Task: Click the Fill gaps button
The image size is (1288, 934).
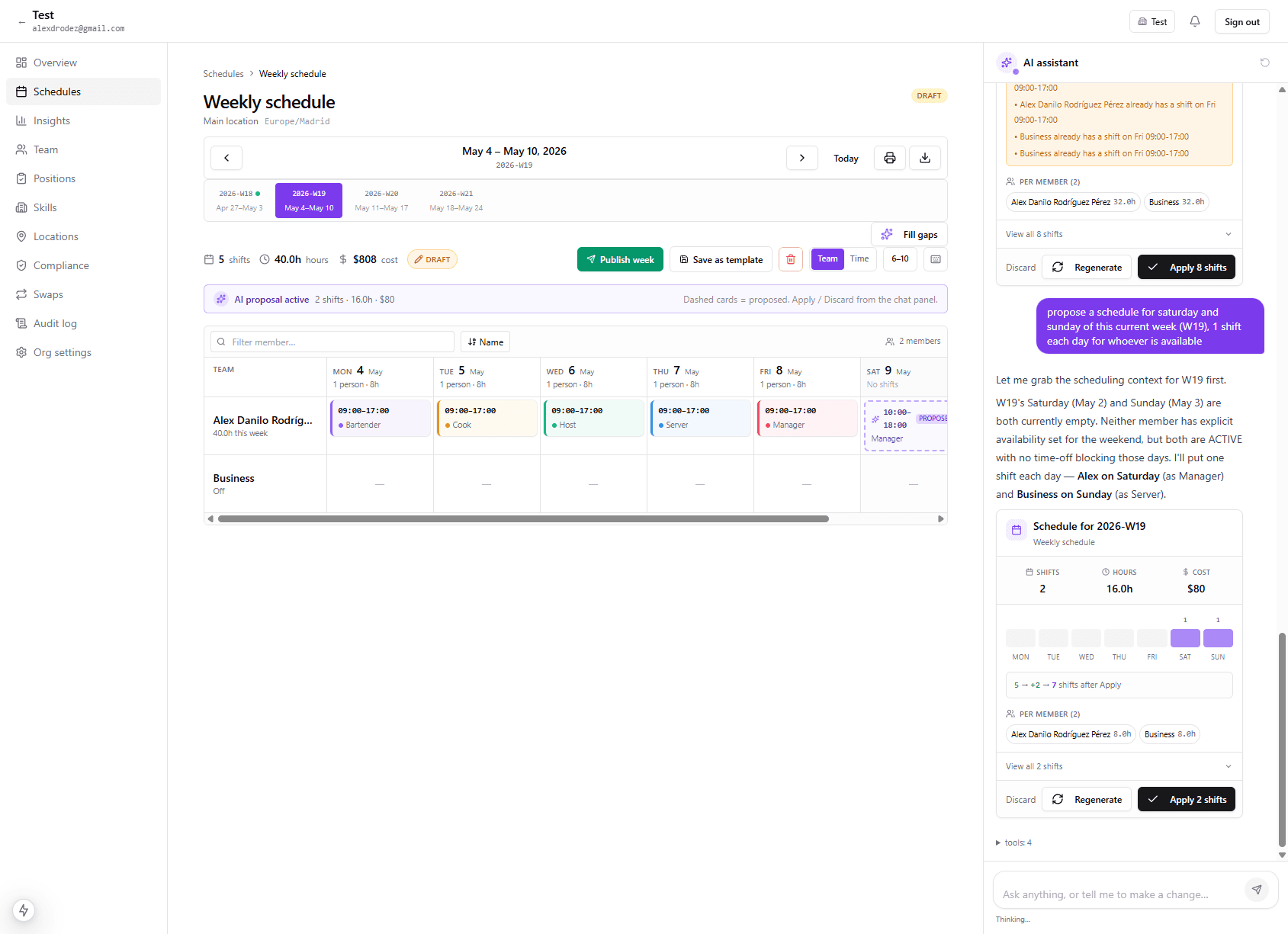Action: point(909,234)
